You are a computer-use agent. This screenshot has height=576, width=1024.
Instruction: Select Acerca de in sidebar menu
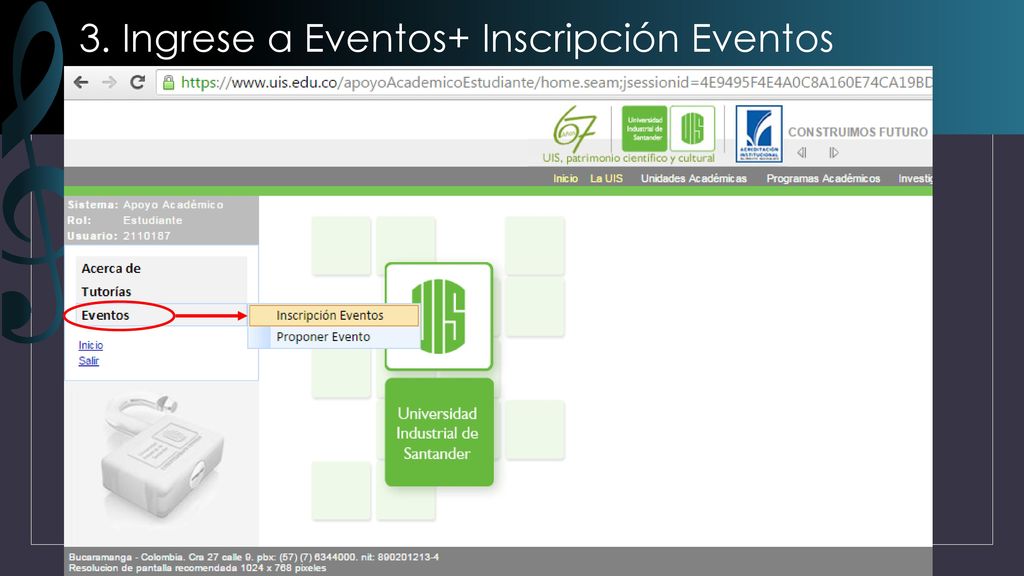111,268
